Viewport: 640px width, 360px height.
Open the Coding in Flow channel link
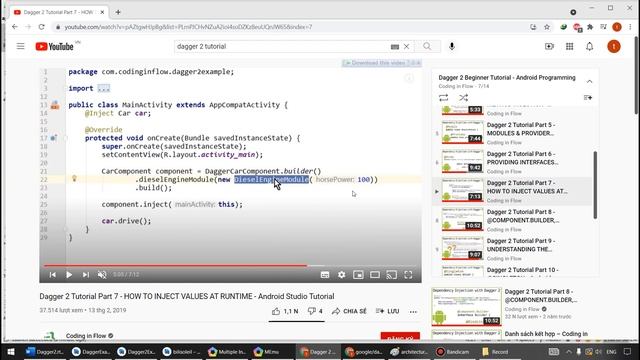coord(86,336)
